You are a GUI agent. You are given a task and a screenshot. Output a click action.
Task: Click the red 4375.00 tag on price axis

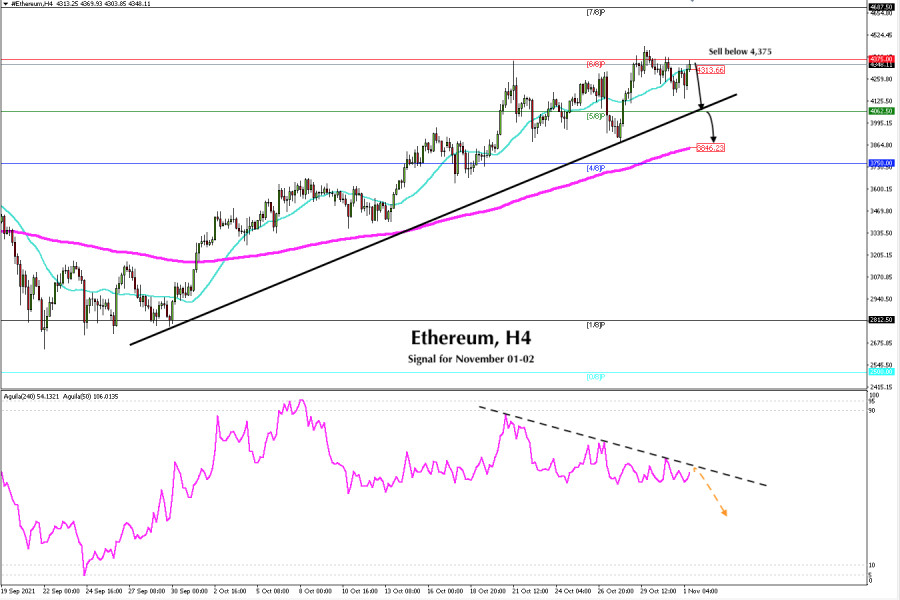881,59
